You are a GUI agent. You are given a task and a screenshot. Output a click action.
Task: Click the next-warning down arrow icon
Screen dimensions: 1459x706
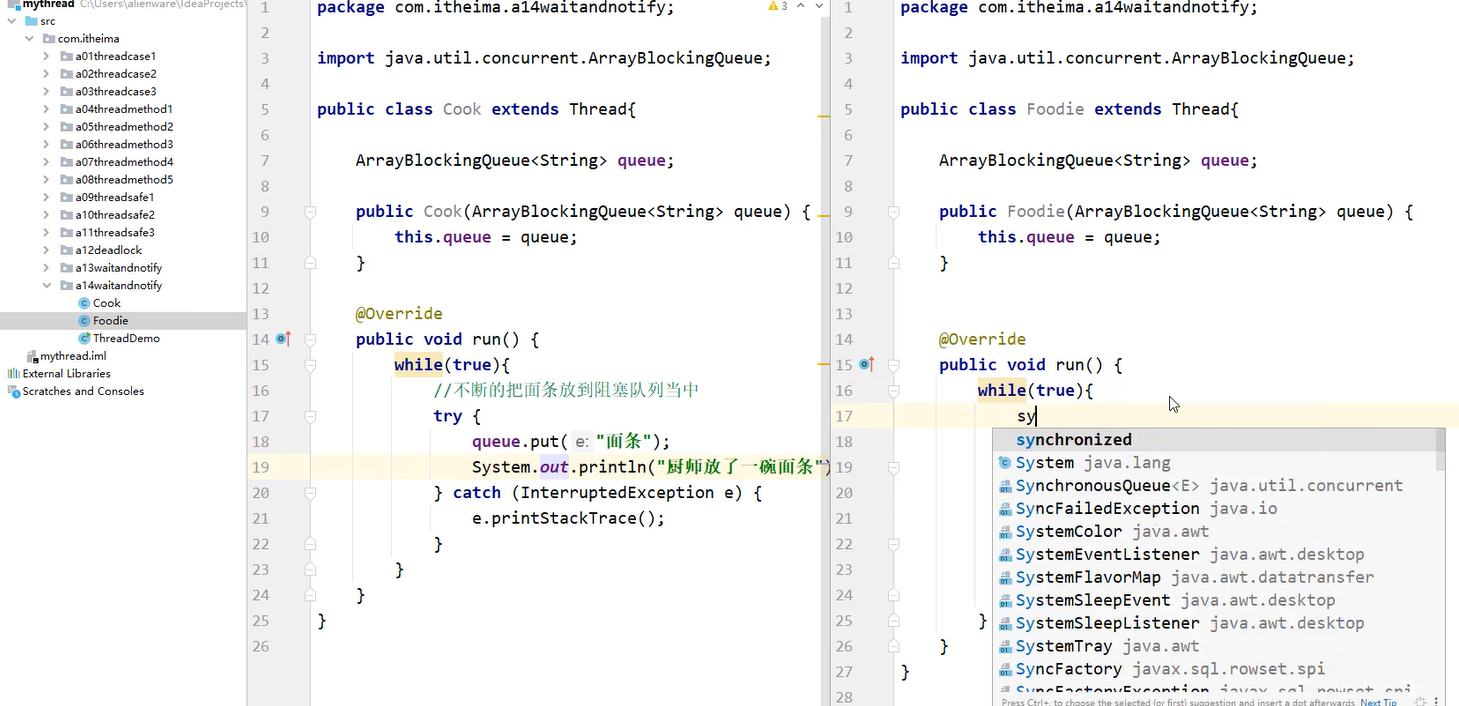(820, 6)
